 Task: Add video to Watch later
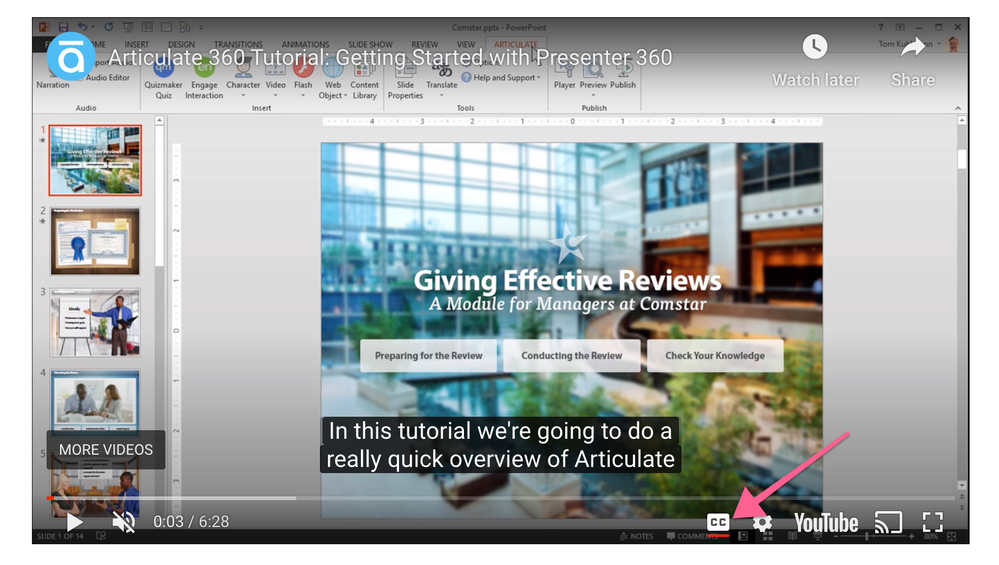pos(815,48)
